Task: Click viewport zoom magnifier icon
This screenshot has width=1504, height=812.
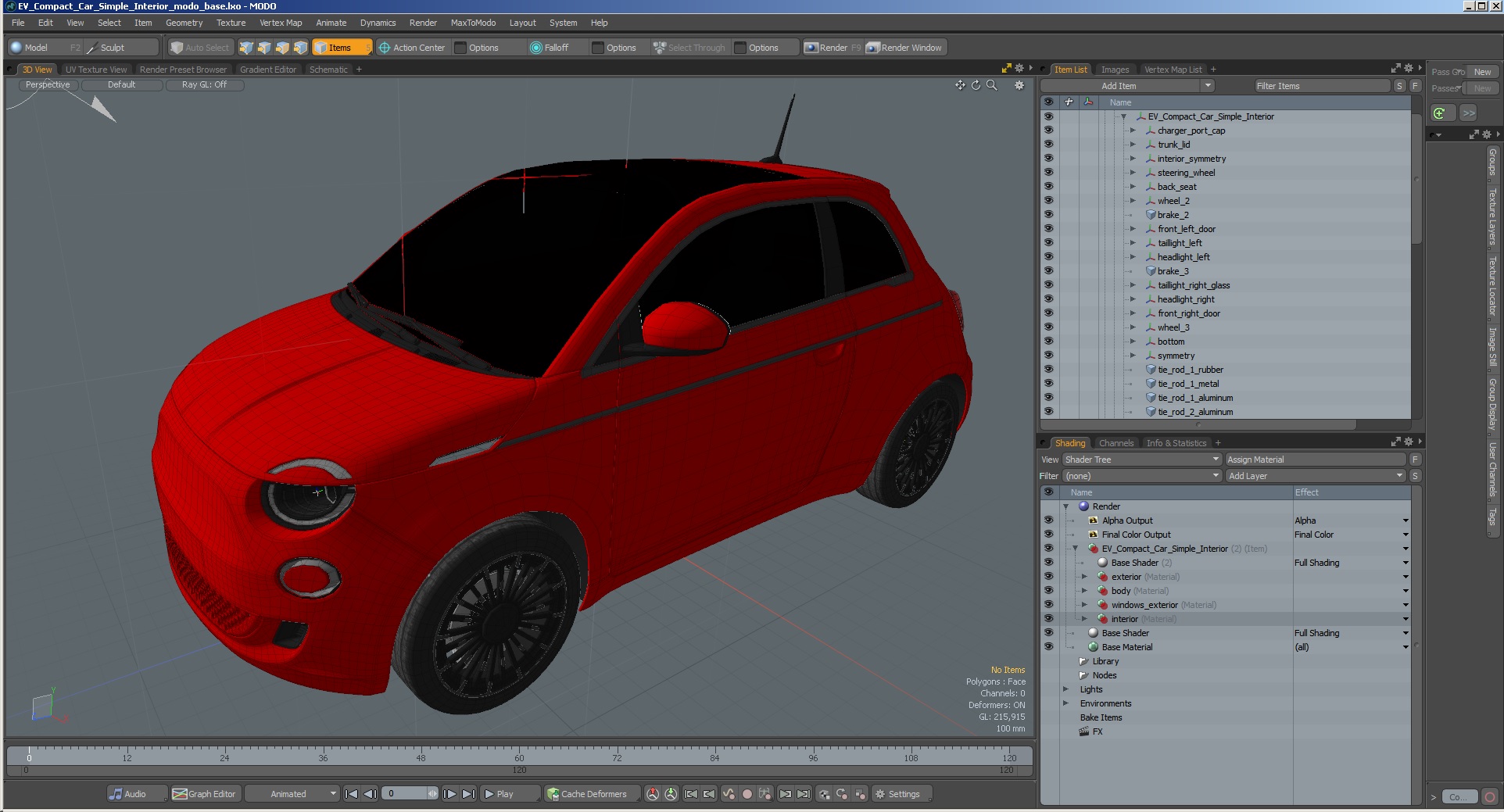Action: tap(992, 85)
